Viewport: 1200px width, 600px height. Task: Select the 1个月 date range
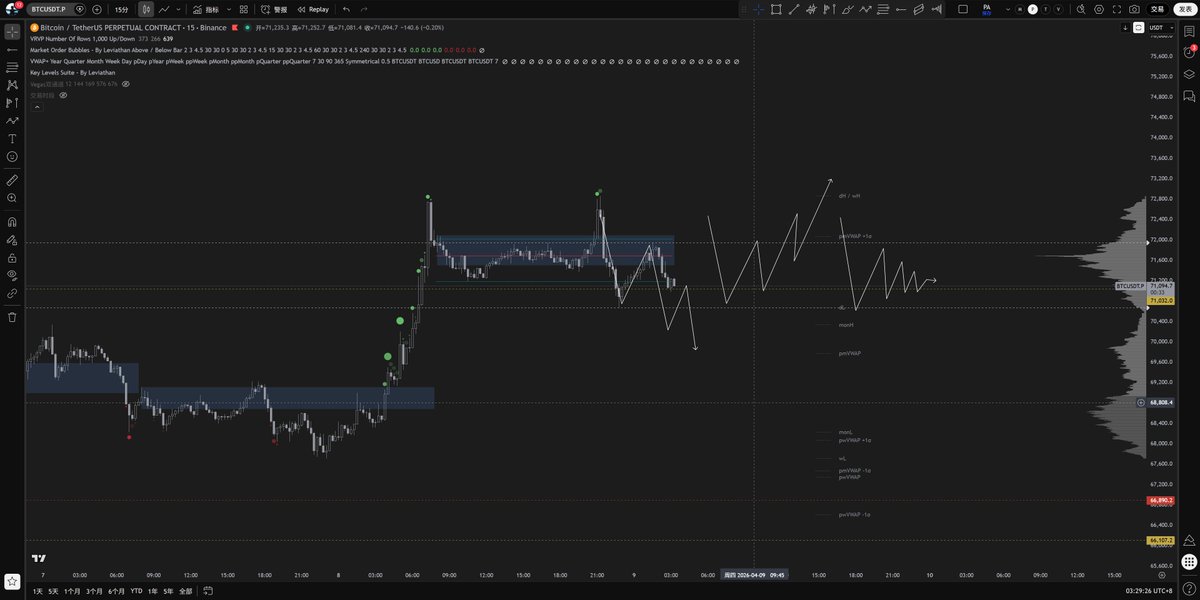(72, 591)
